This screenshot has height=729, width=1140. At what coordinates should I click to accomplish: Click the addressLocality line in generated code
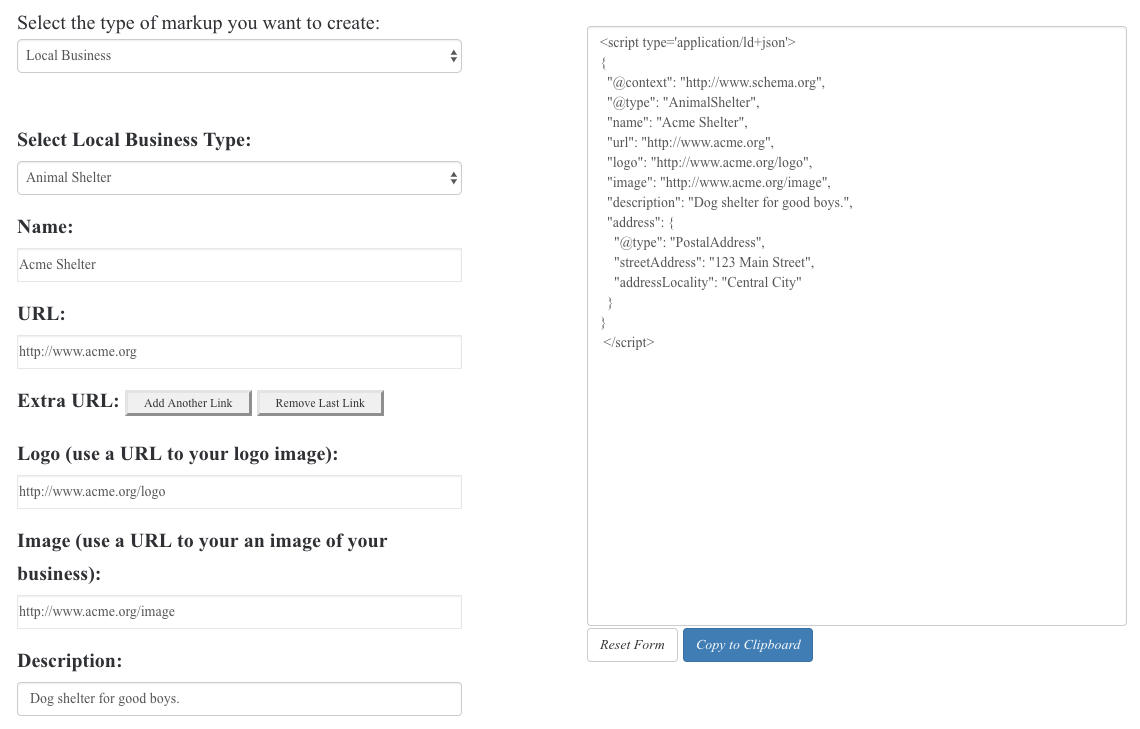pyautogui.click(x=708, y=283)
